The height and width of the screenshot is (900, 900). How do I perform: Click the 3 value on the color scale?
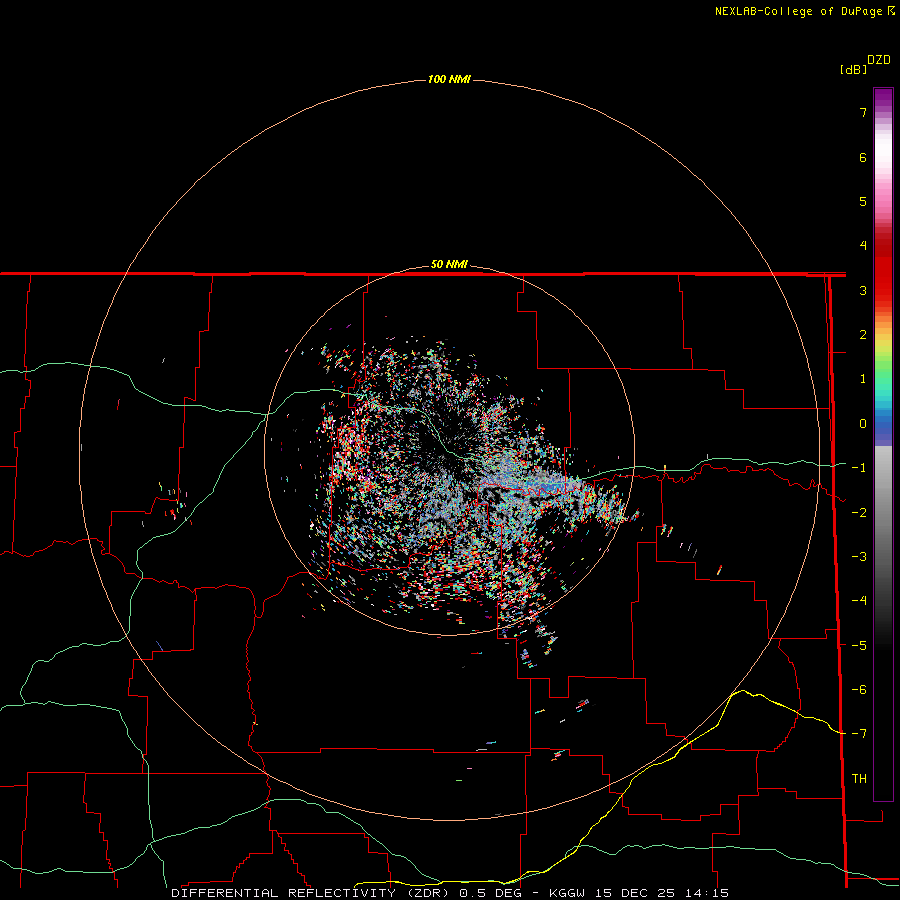[x=863, y=290]
